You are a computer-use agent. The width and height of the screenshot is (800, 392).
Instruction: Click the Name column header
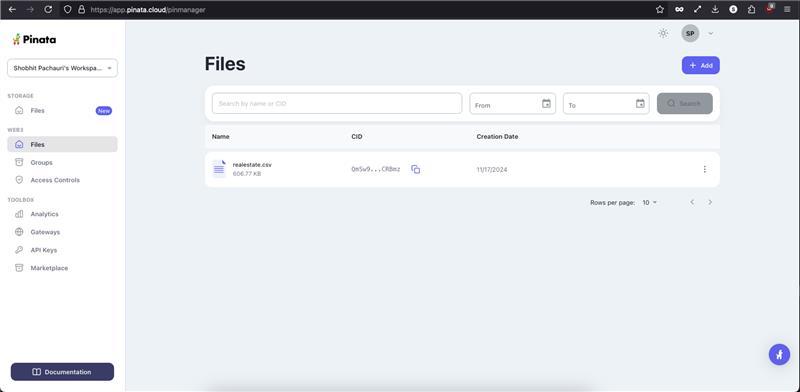[220, 137]
